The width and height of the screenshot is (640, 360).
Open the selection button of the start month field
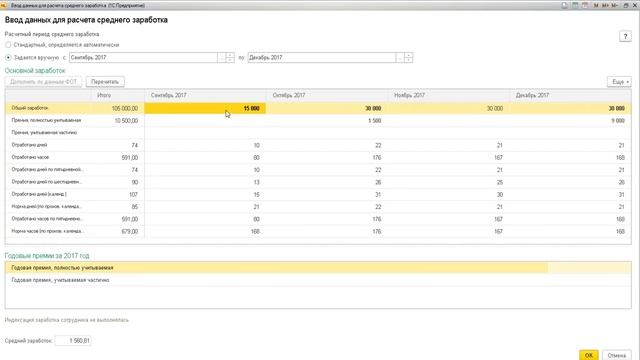[222, 58]
